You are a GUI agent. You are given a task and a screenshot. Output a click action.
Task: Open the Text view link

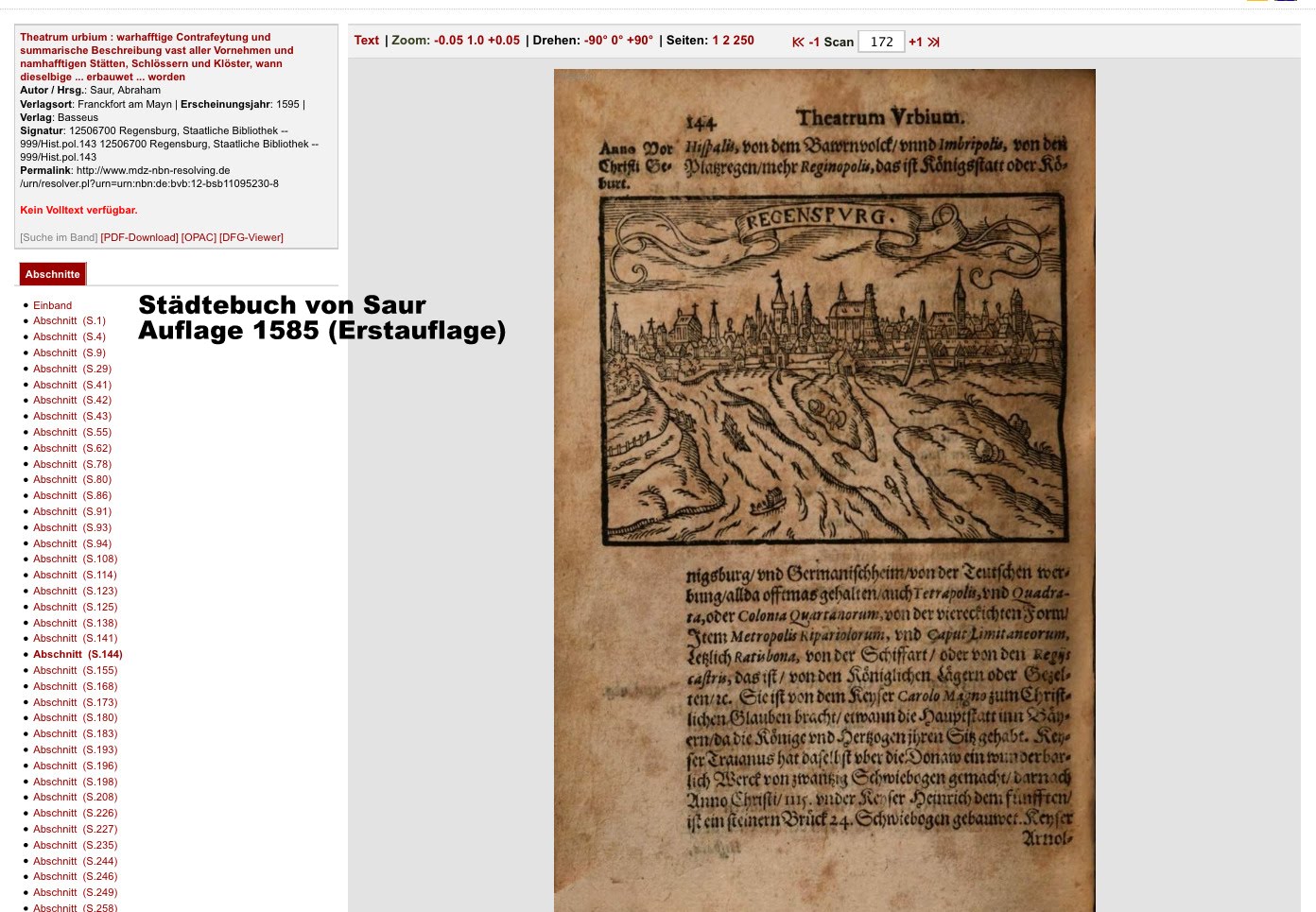tap(367, 41)
